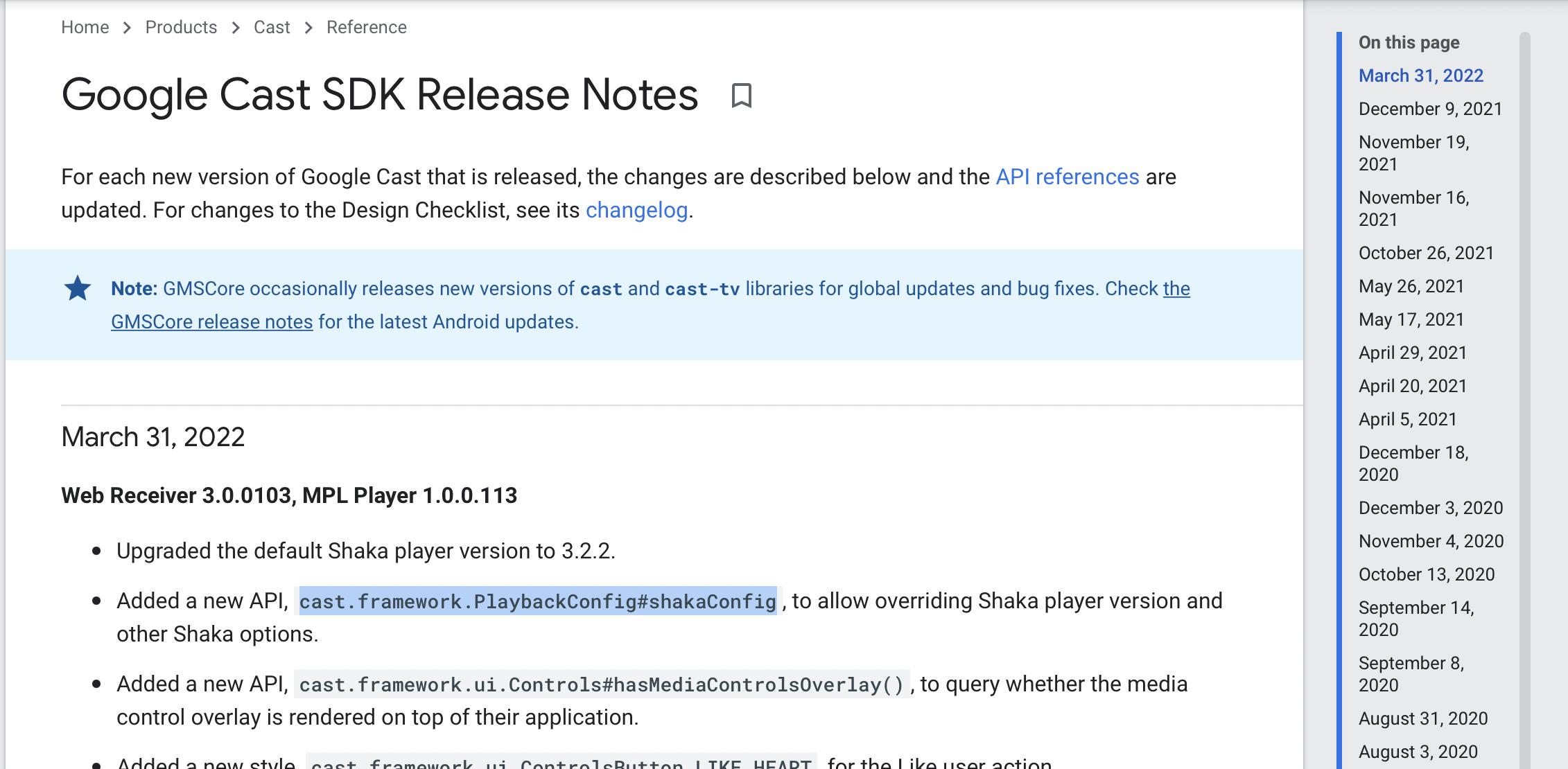Go to September 14, 2020 entry
The image size is (1568, 769).
[x=1415, y=618]
